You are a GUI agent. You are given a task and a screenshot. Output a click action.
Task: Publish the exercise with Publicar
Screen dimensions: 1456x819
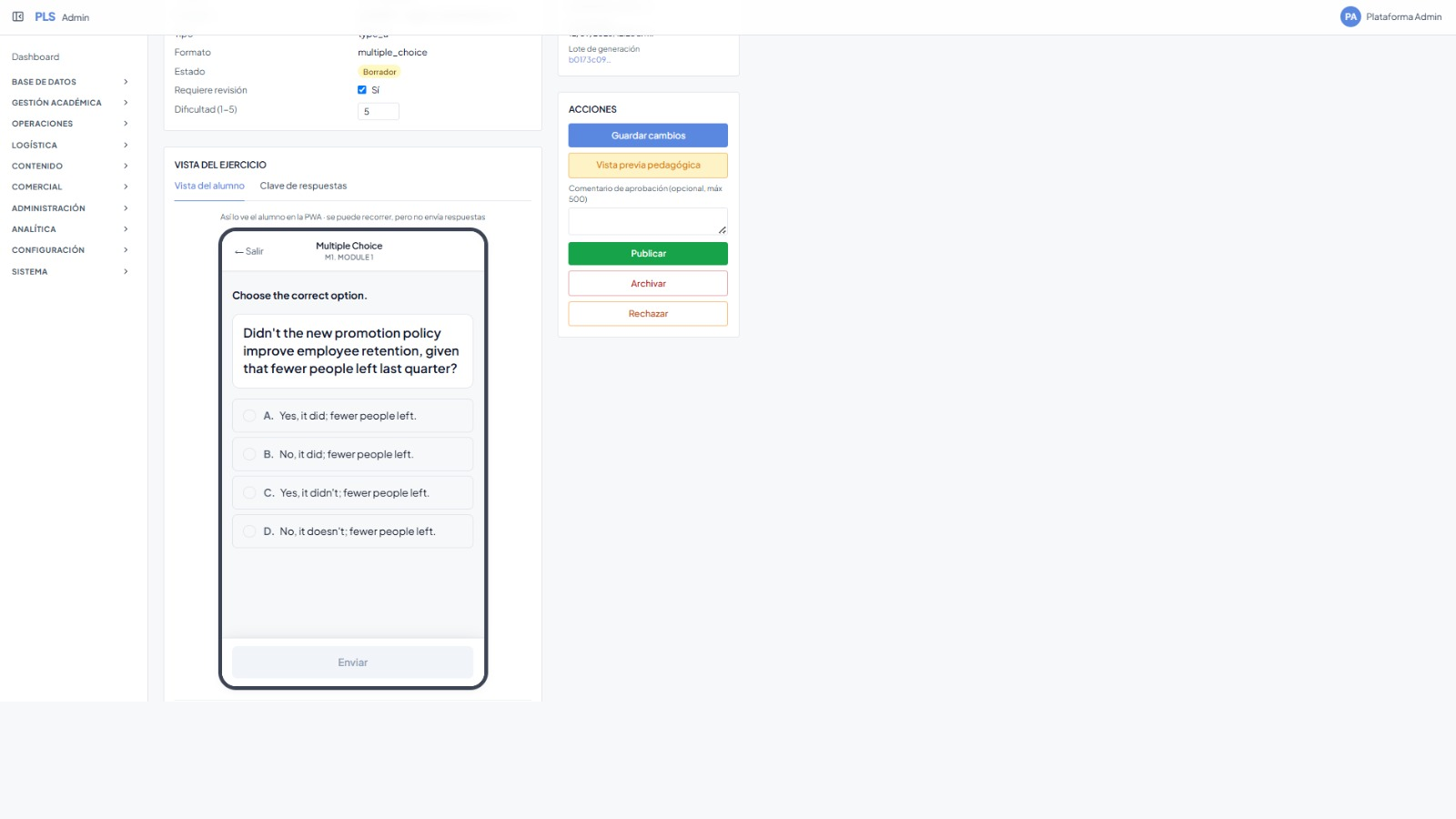(x=648, y=254)
